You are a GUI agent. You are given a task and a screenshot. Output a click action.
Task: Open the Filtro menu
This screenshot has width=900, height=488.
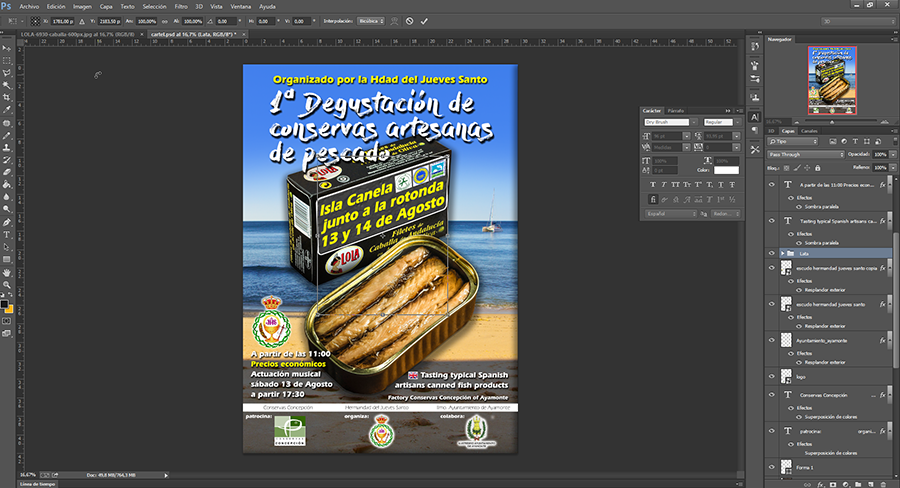[x=181, y=7]
